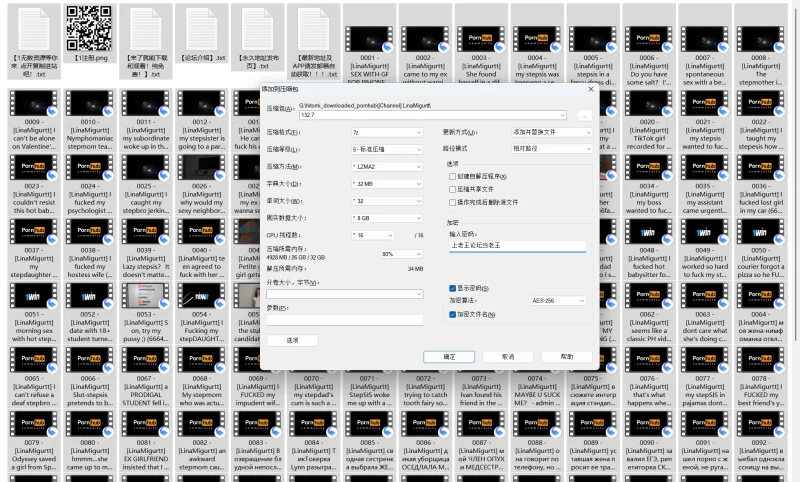The height and width of the screenshot is (482, 800).
Task: Click the 确定 button to confirm
Action: (x=448, y=357)
